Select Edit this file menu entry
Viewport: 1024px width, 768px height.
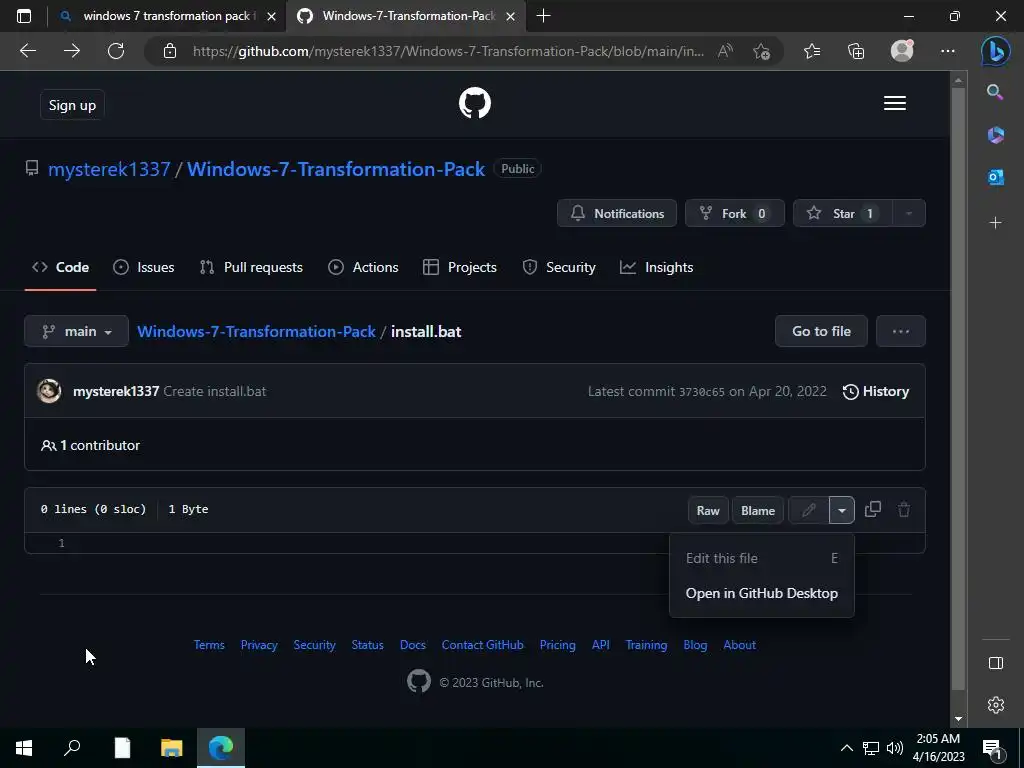(761, 558)
